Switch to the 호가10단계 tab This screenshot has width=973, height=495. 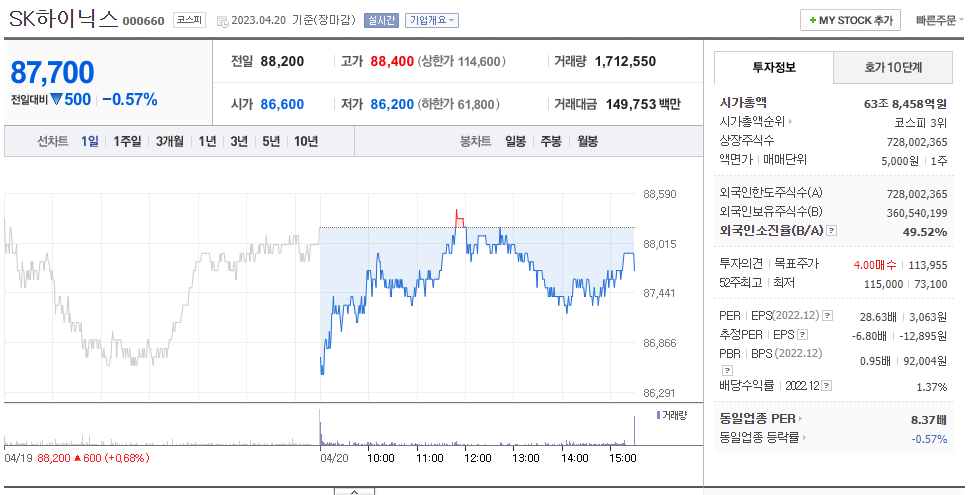pos(892,68)
